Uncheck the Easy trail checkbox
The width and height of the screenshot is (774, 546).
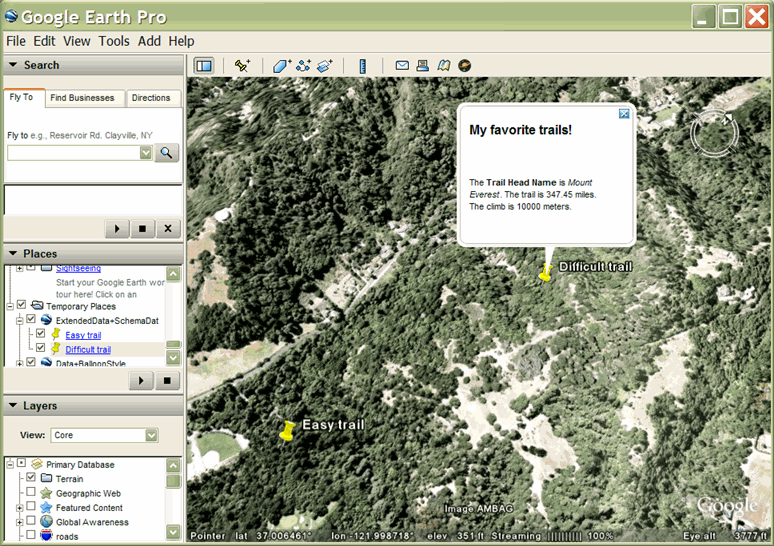tap(40, 334)
